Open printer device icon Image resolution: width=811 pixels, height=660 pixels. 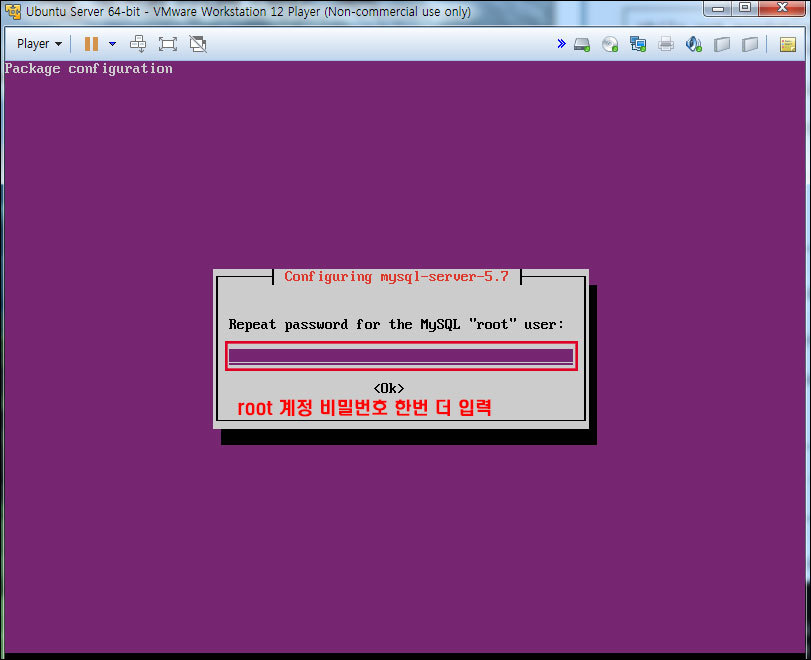coord(666,44)
